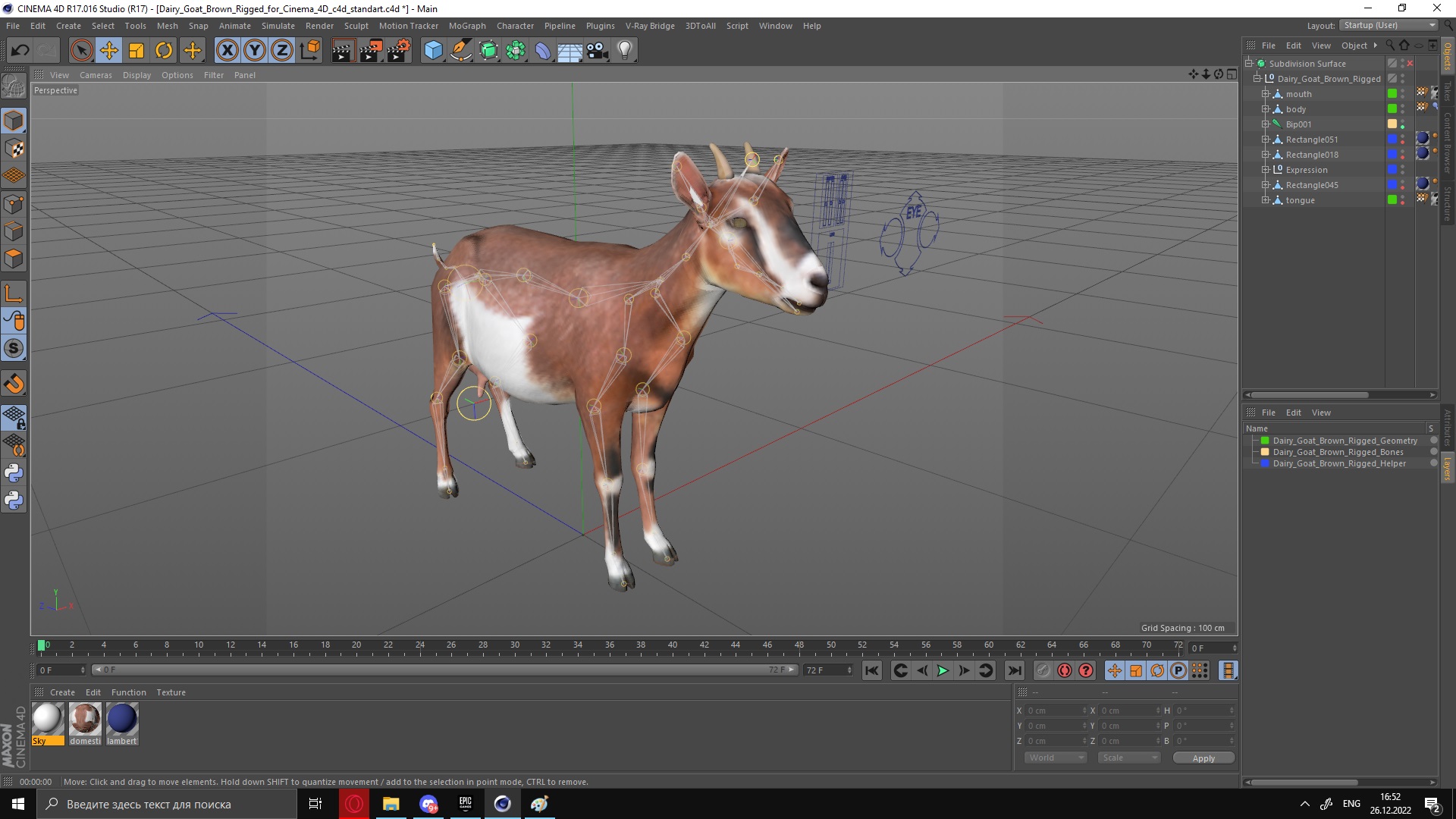Open the Mesh menu in menu bar
This screenshot has height=819, width=1456.
coord(167,25)
